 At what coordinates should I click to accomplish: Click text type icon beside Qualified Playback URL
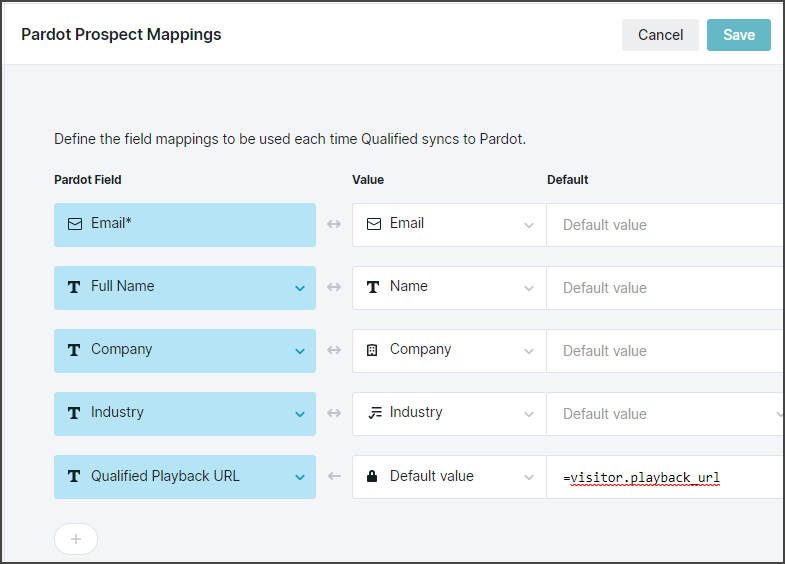74,476
